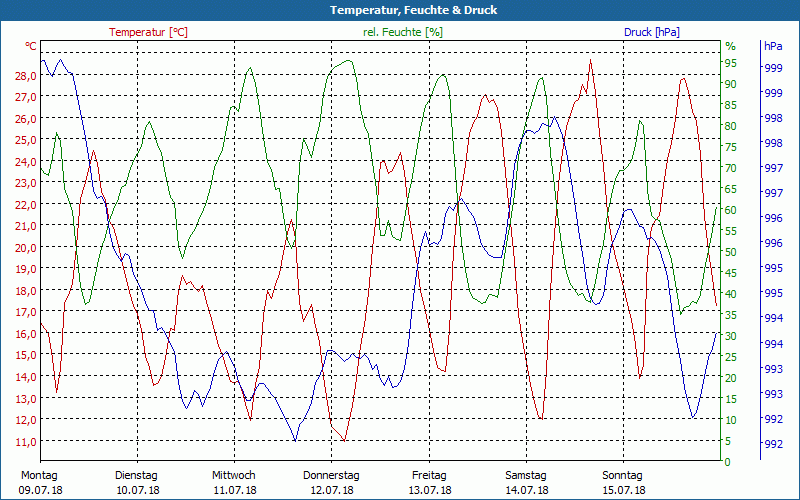Click the date '13.07.18'
Image resolution: width=800 pixels, height=500 pixels.
(430, 490)
